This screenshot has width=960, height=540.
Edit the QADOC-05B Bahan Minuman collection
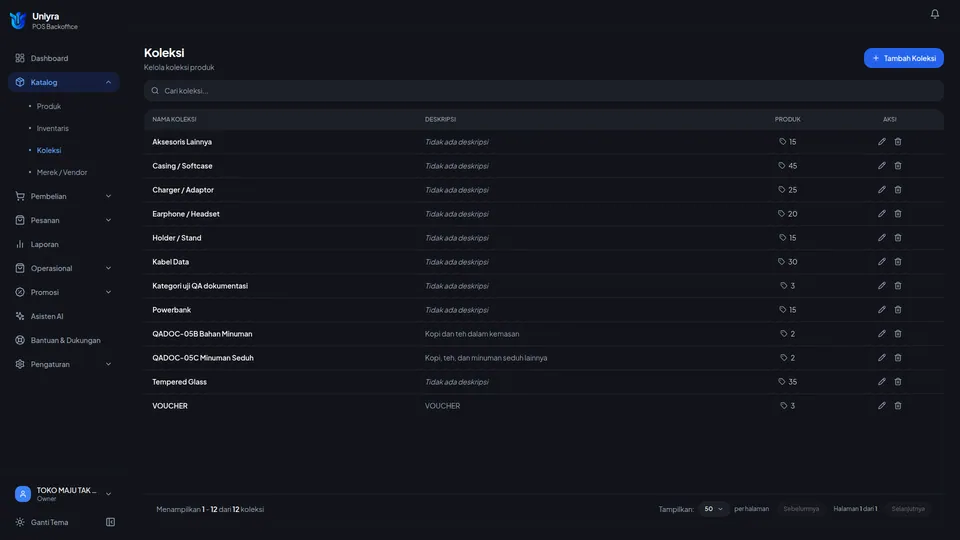pyautogui.click(x=882, y=334)
